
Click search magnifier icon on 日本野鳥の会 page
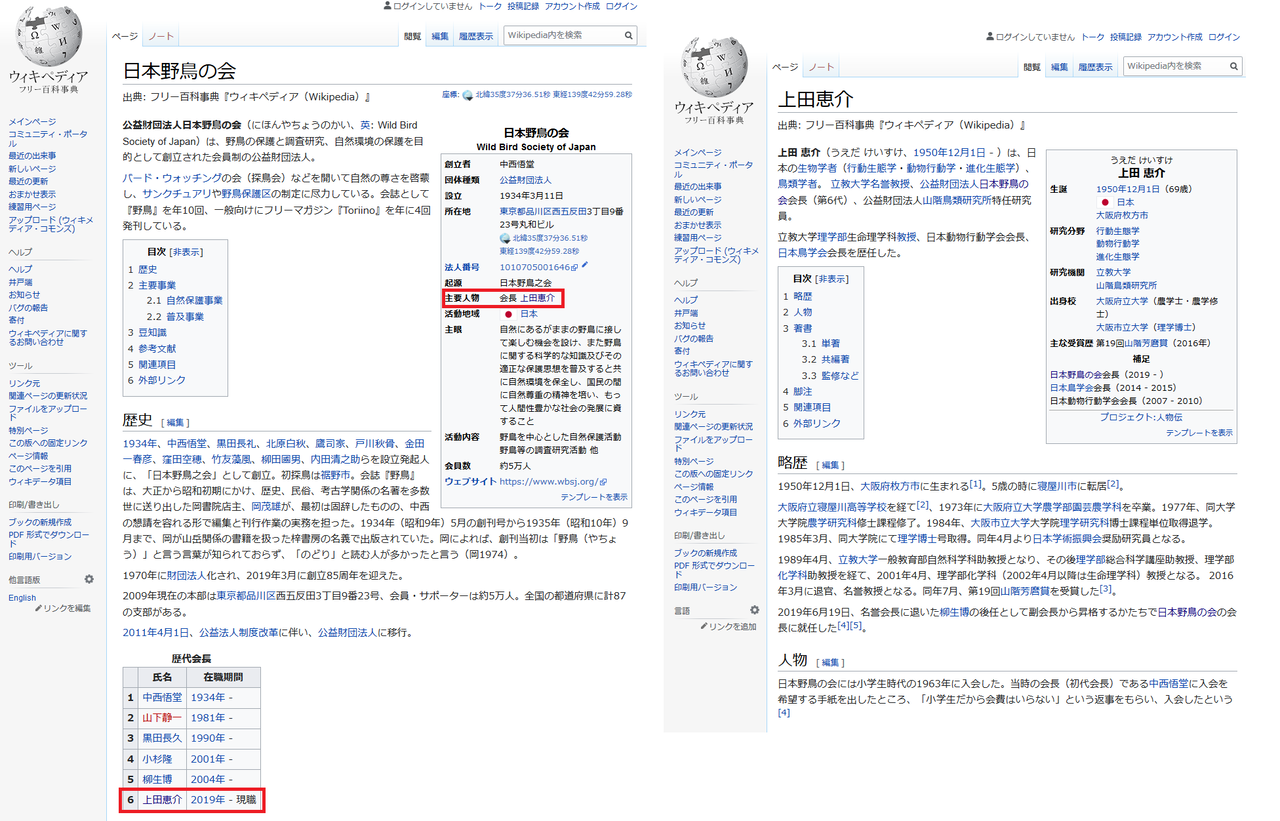629,35
